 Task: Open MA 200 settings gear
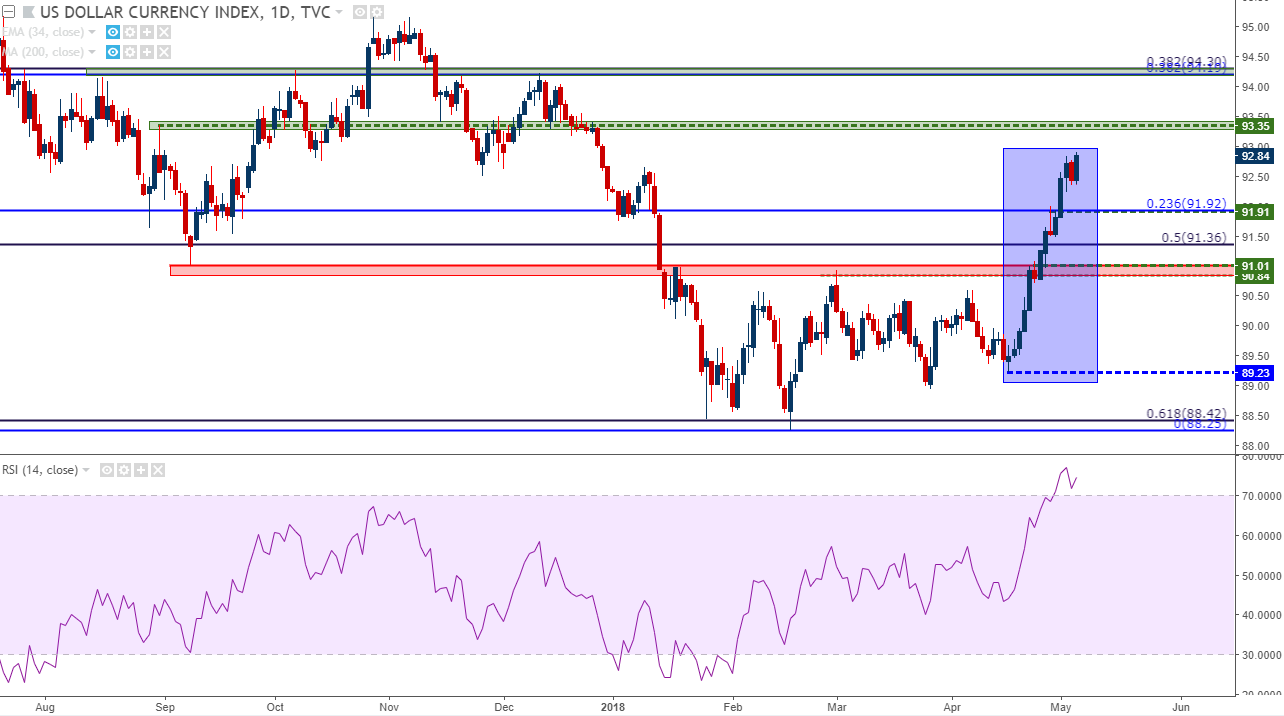[x=130, y=52]
